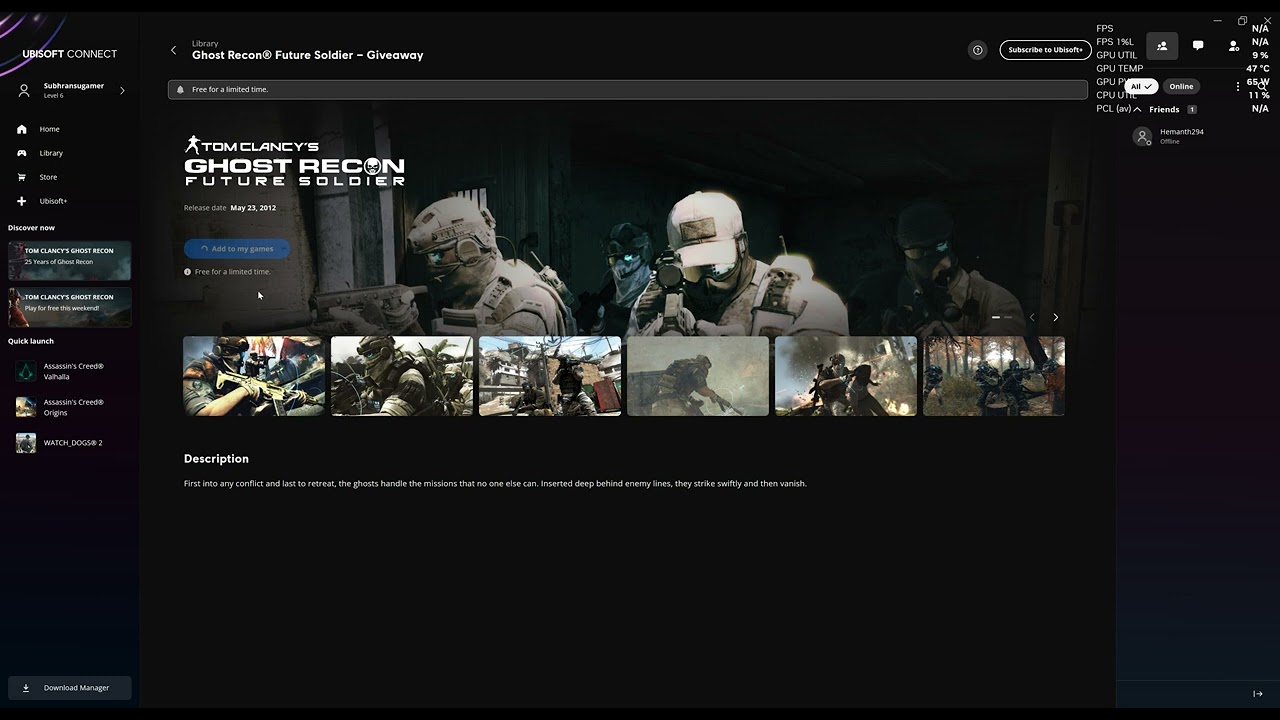This screenshot has width=1280, height=720.
Task: Show next screenshots with carousel right arrow
Action: click(1055, 317)
